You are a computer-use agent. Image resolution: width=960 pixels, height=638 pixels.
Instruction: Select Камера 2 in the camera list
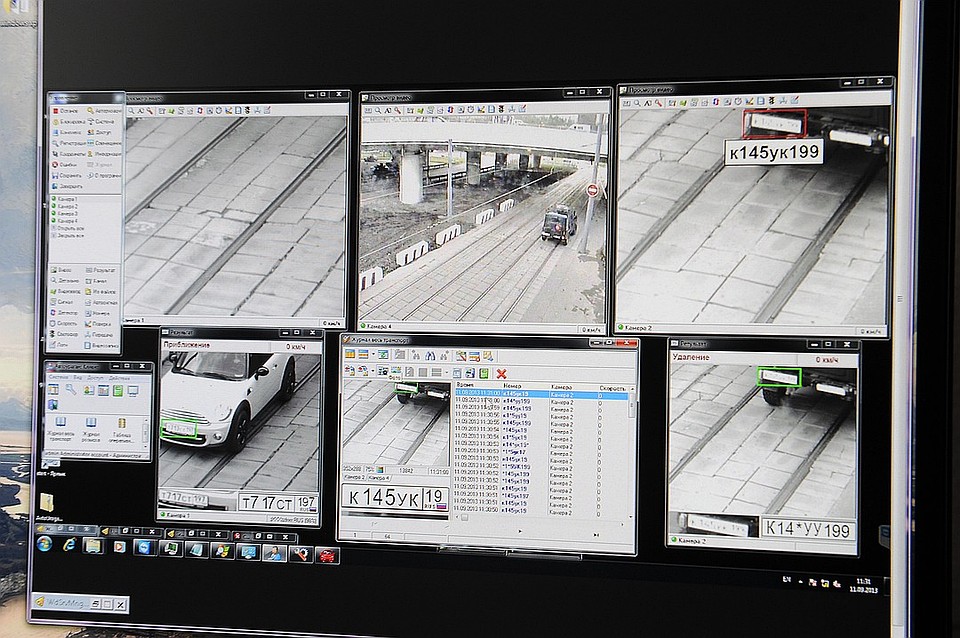64,207
